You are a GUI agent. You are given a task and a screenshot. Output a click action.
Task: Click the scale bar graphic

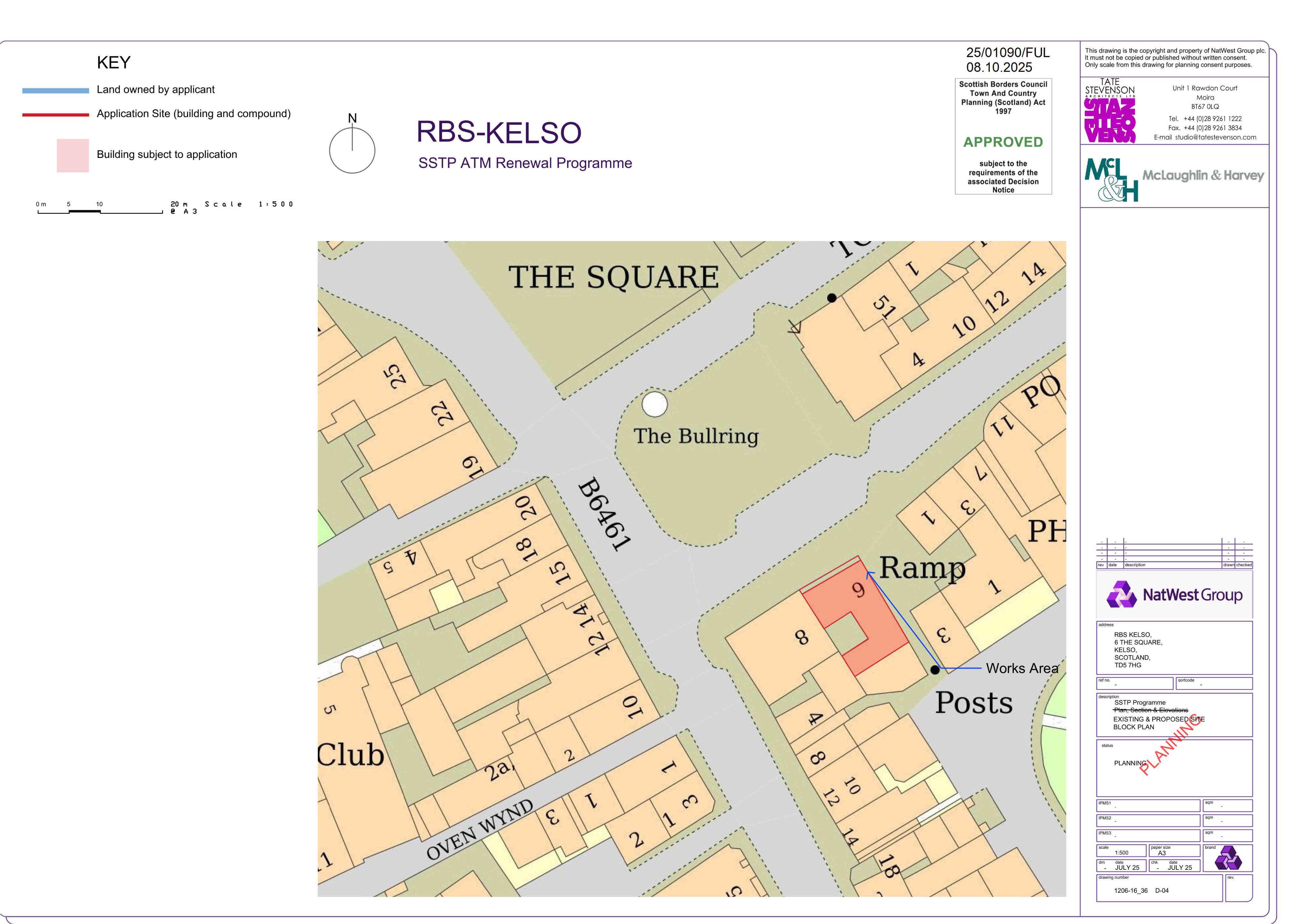point(100,212)
